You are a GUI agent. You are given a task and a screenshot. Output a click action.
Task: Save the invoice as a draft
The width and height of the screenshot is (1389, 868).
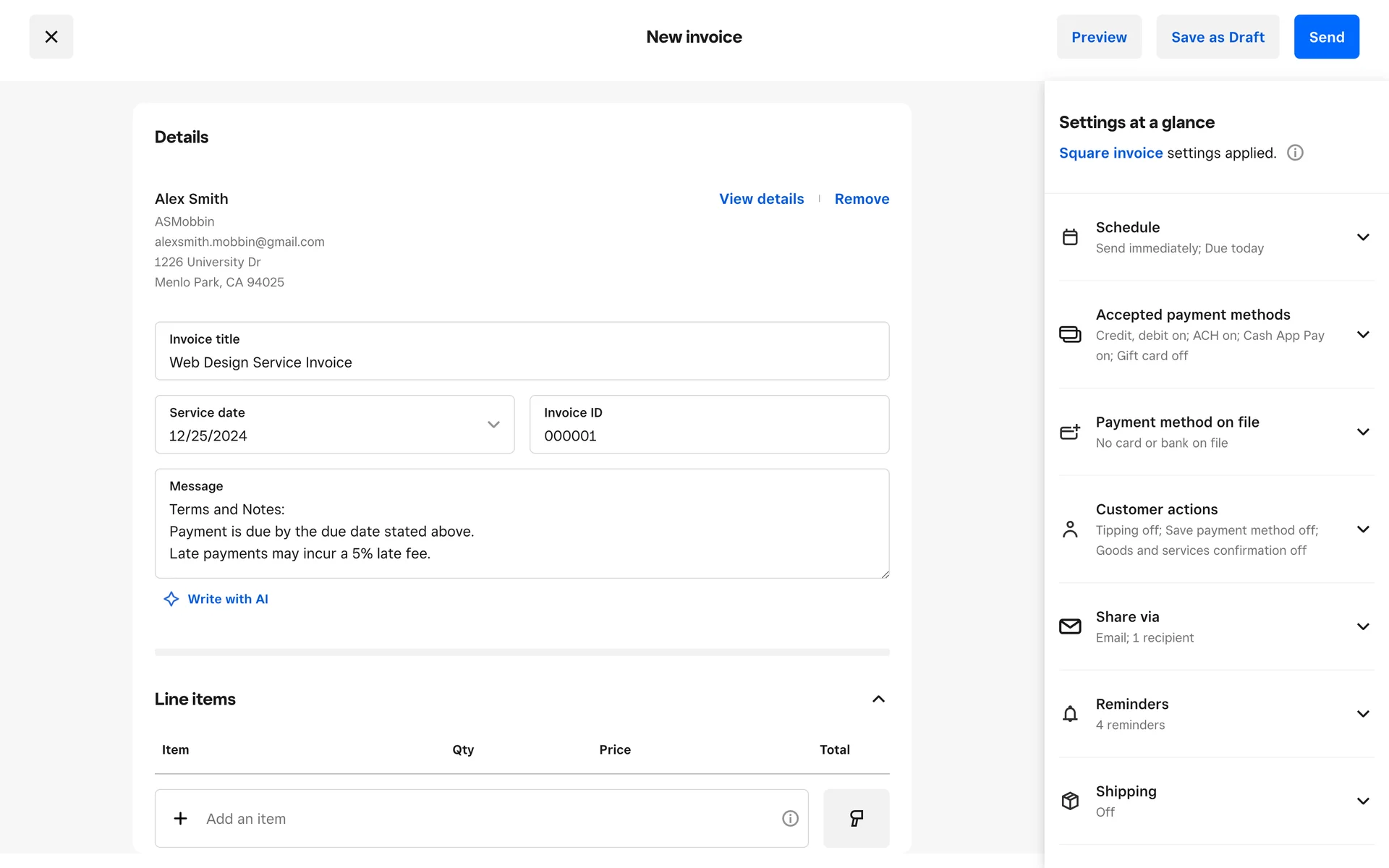click(x=1217, y=37)
